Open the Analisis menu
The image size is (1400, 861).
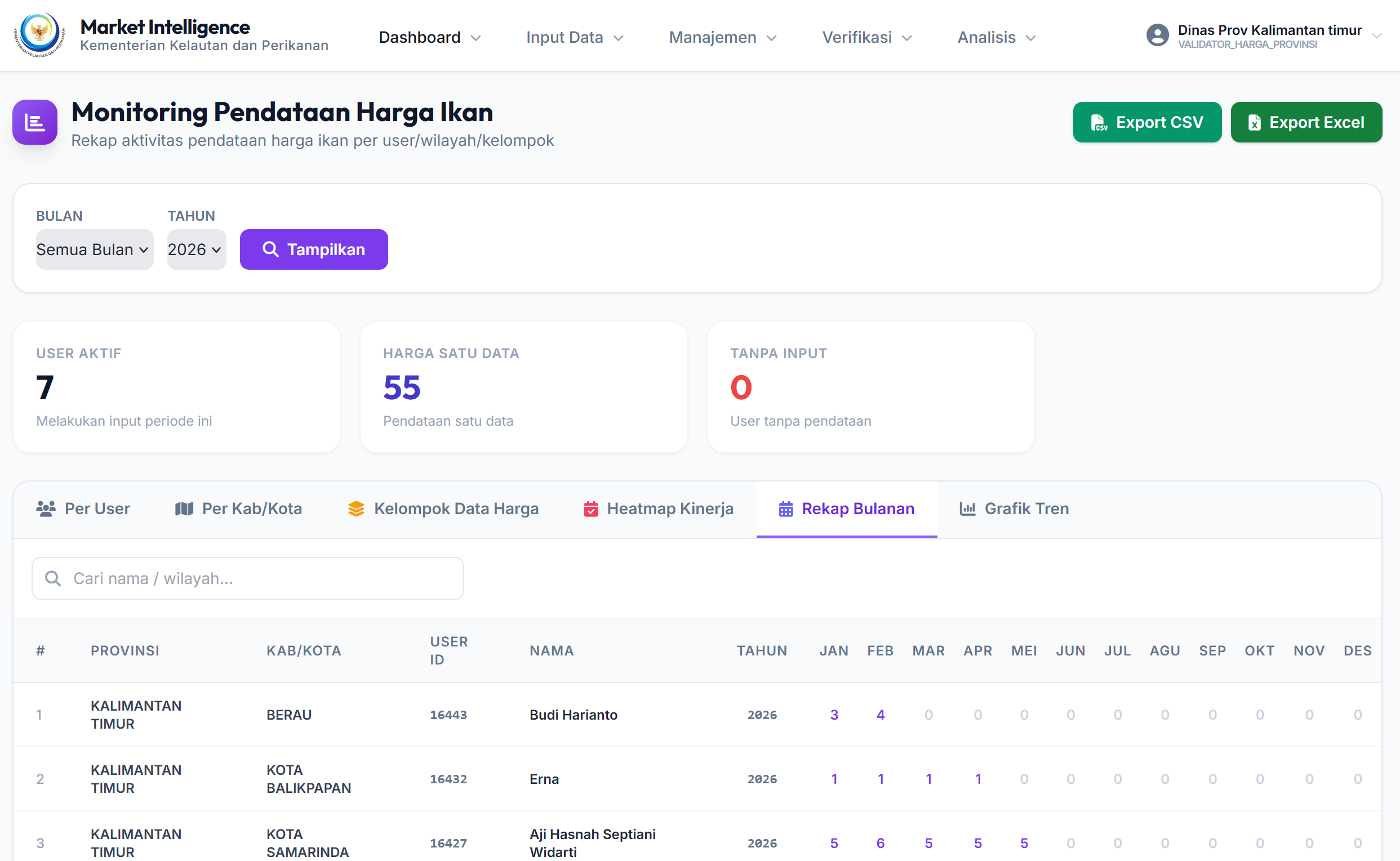tap(996, 37)
